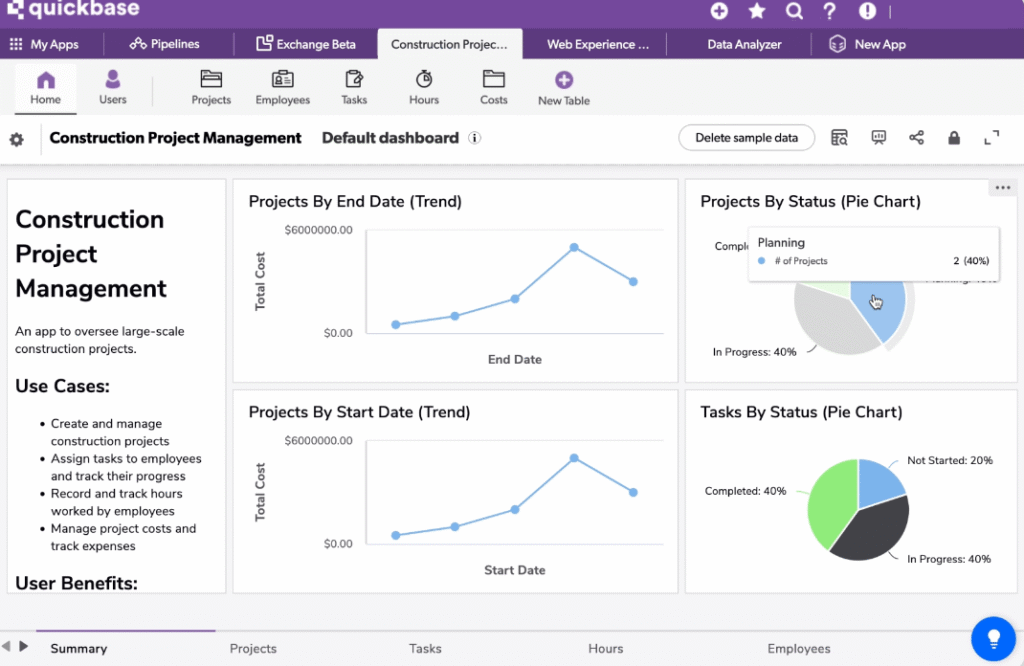The width and height of the screenshot is (1024, 666).
Task: Open the Costs table icon
Action: (494, 80)
